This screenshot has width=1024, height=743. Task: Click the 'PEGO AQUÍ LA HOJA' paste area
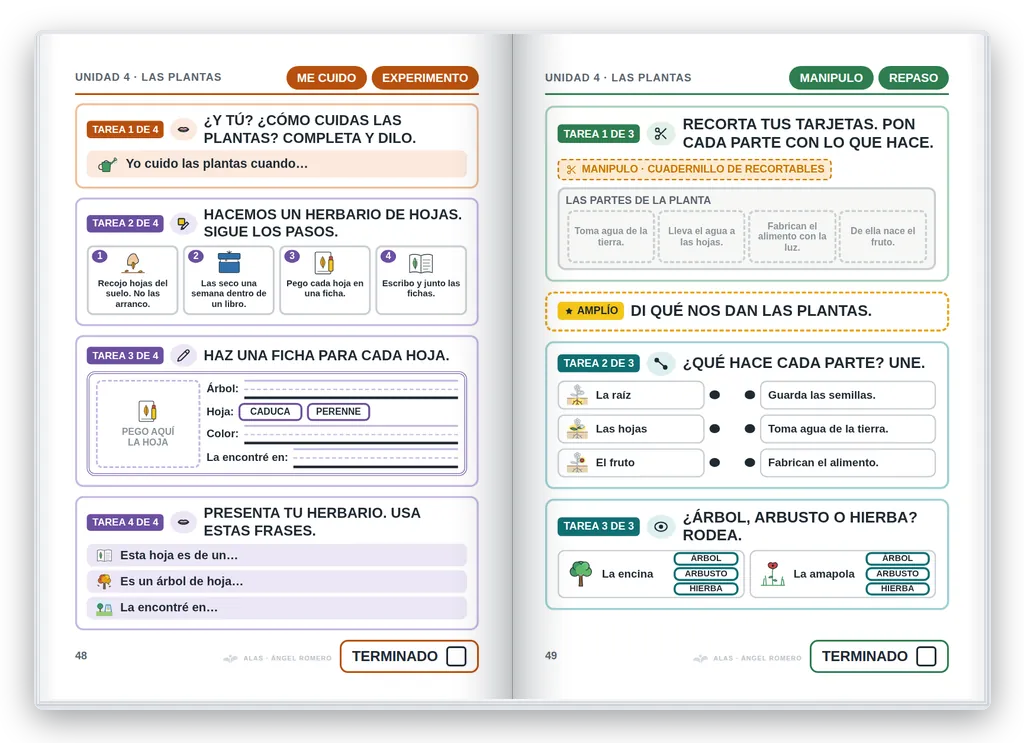(148, 424)
